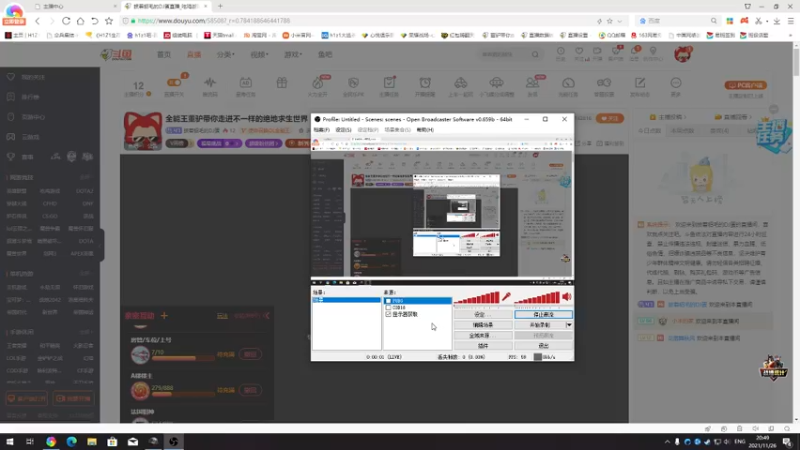Screen dimensions: 800x450
Task: Open the Scene Collection menu in OBS
Action: point(397,130)
